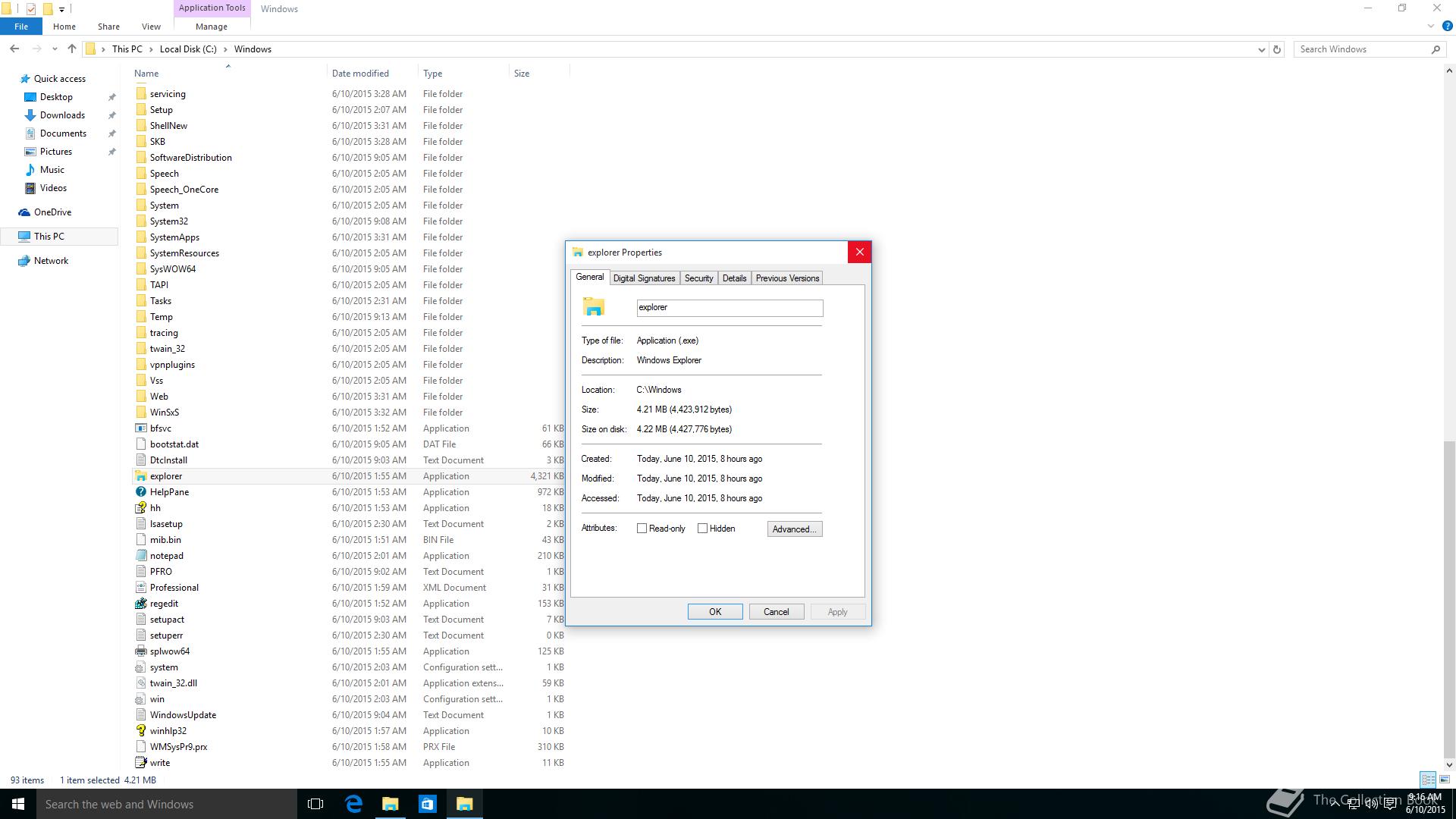Open Windows Store taskbar icon

(x=427, y=804)
